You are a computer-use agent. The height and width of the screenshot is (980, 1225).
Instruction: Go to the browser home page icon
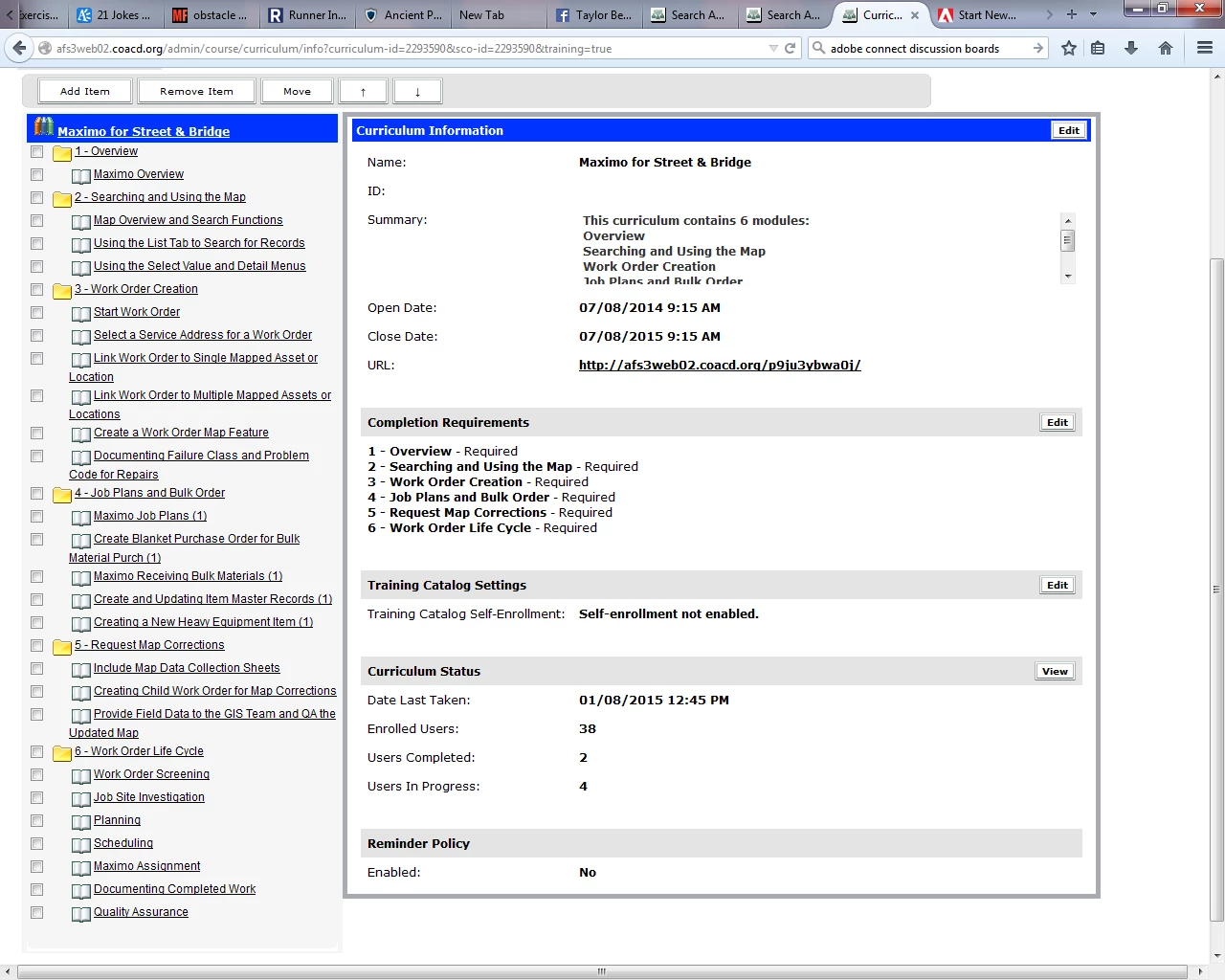(x=1166, y=48)
